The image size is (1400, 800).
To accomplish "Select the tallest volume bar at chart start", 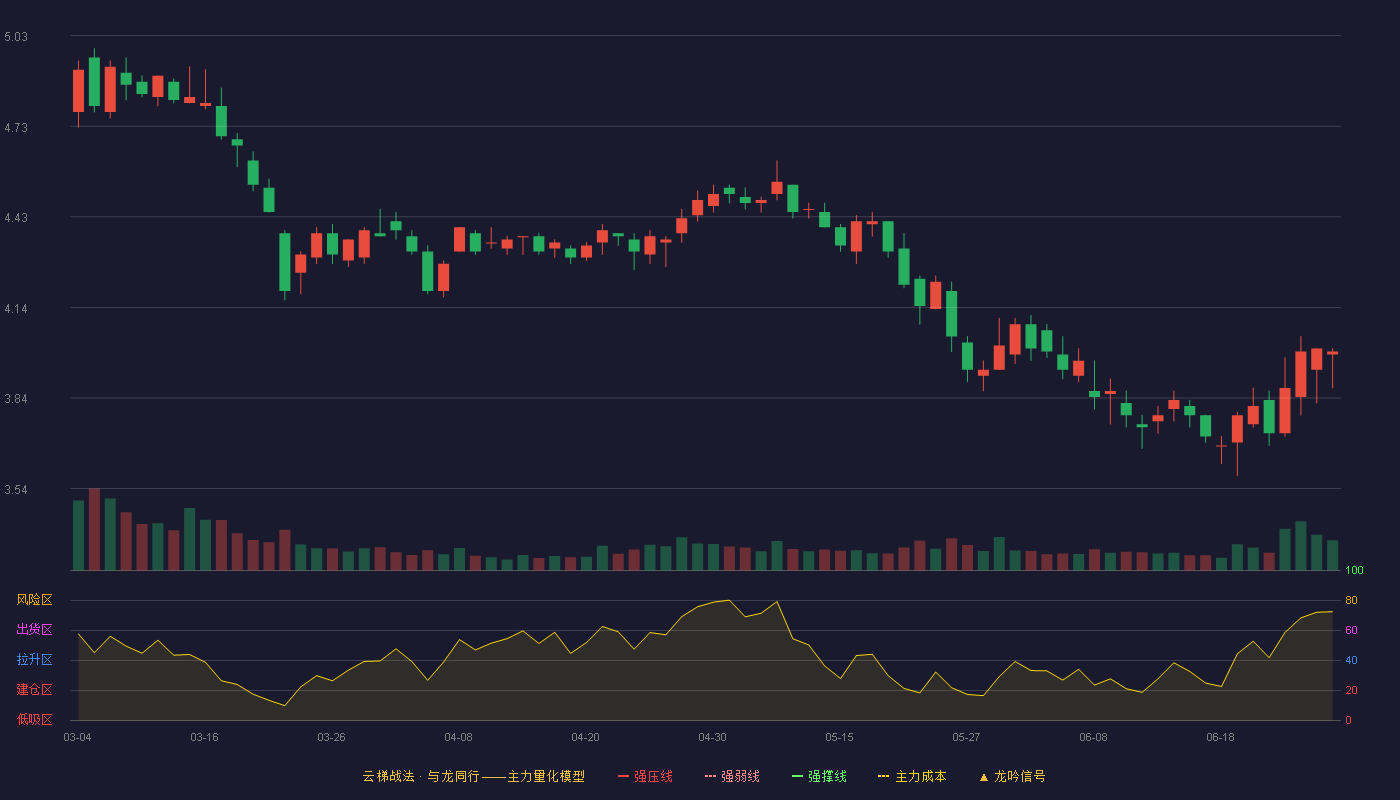I will tap(94, 529).
